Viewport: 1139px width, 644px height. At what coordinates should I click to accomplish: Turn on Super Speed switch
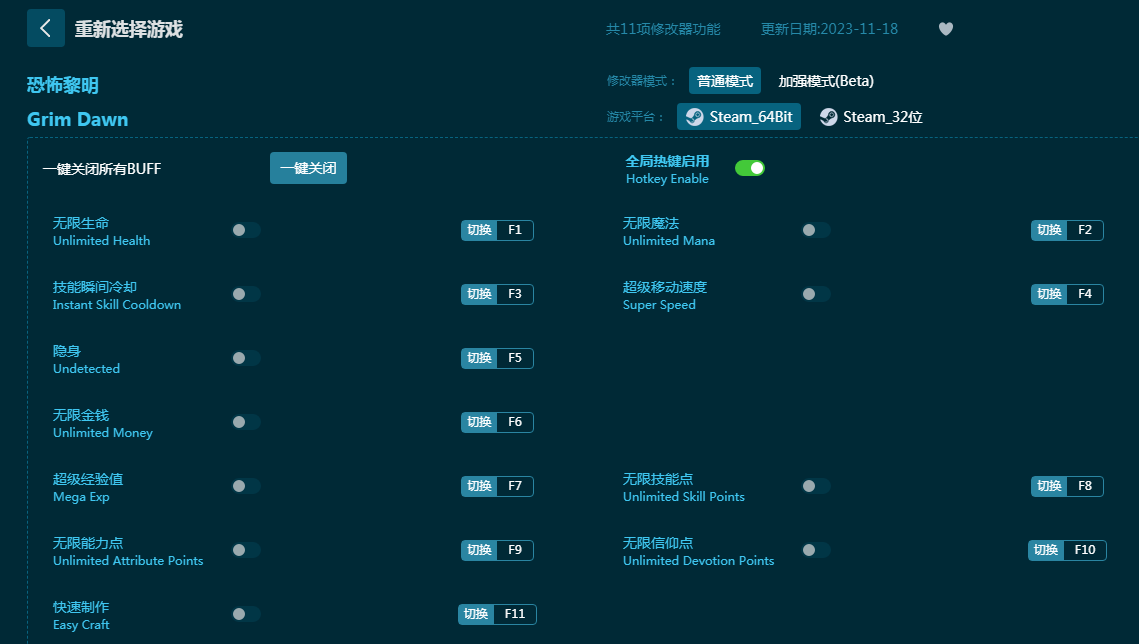point(816,294)
